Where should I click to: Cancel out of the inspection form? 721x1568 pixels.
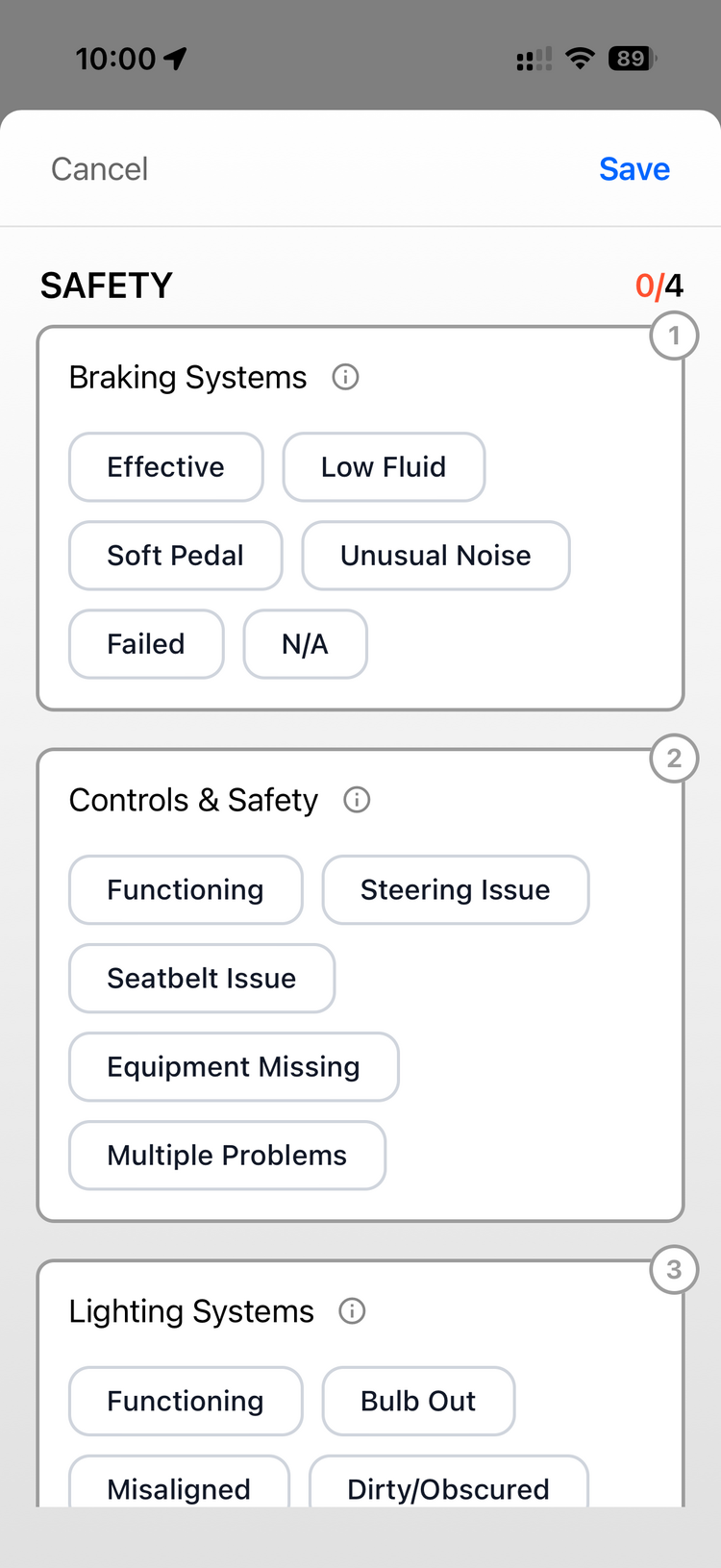point(99,168)
